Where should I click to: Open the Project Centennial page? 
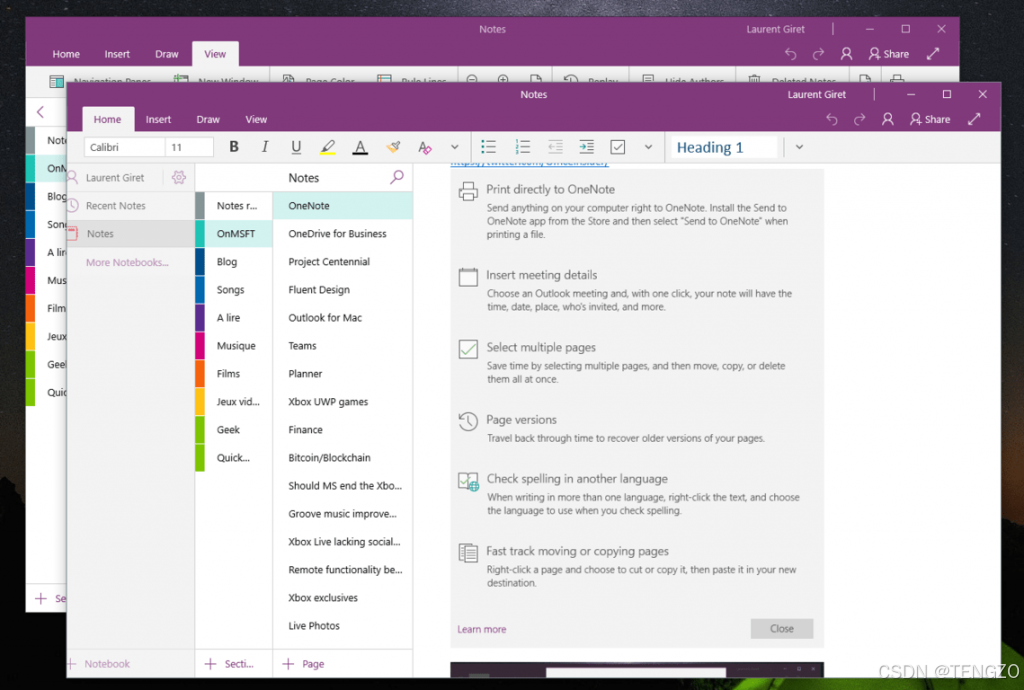(343, 262)
